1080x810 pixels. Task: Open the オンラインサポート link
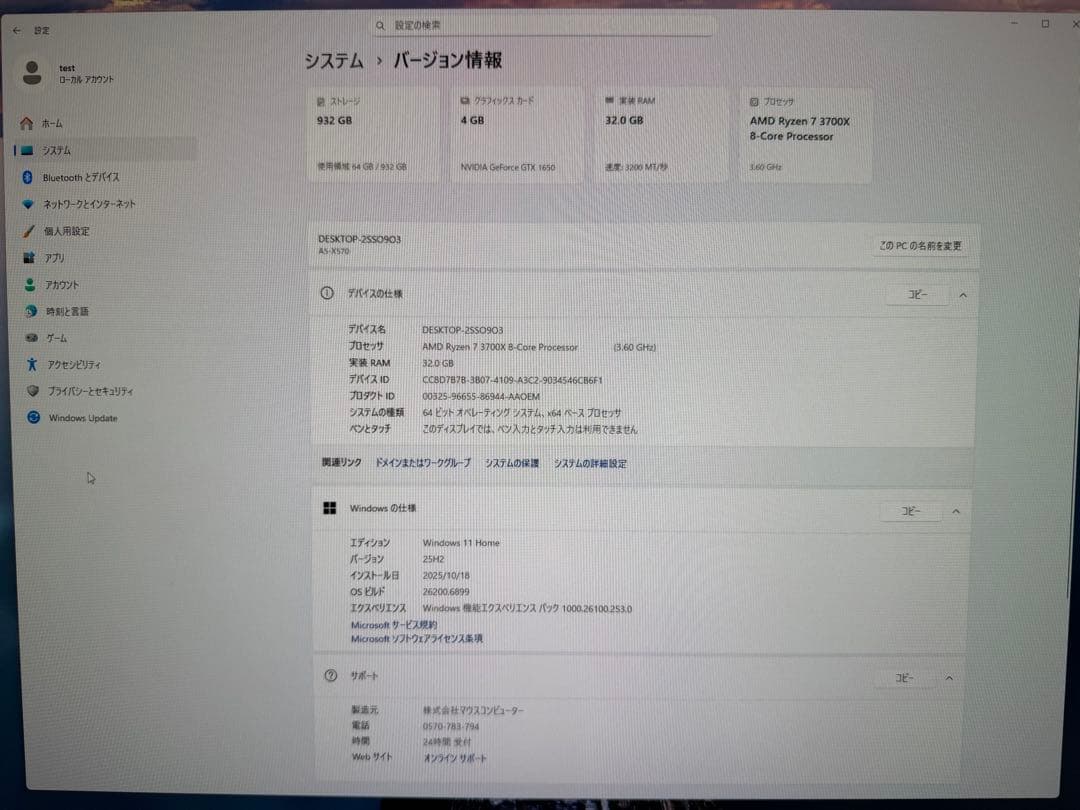point(455,758)
